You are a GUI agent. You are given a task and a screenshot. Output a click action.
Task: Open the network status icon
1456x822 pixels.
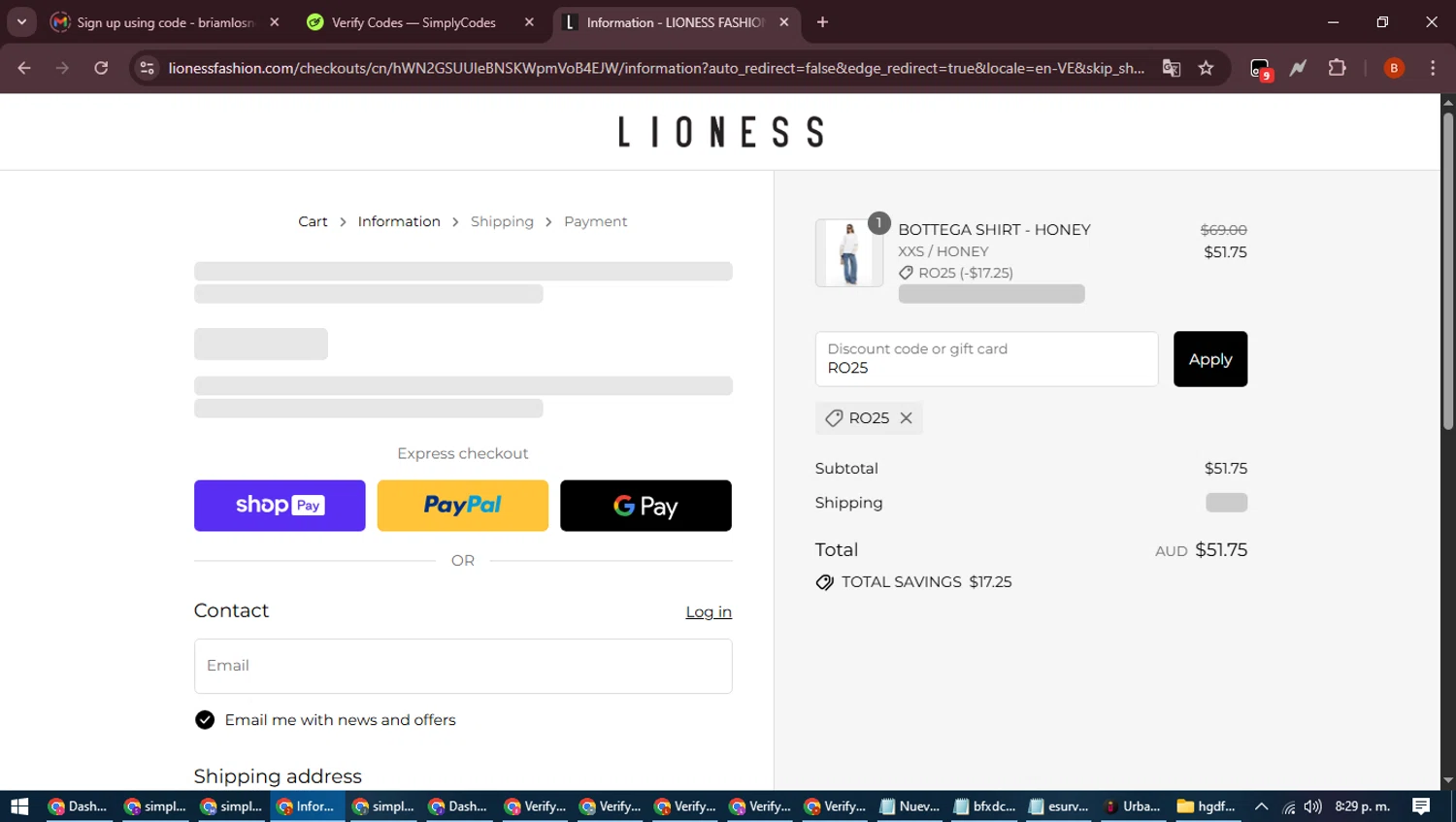1288,806
